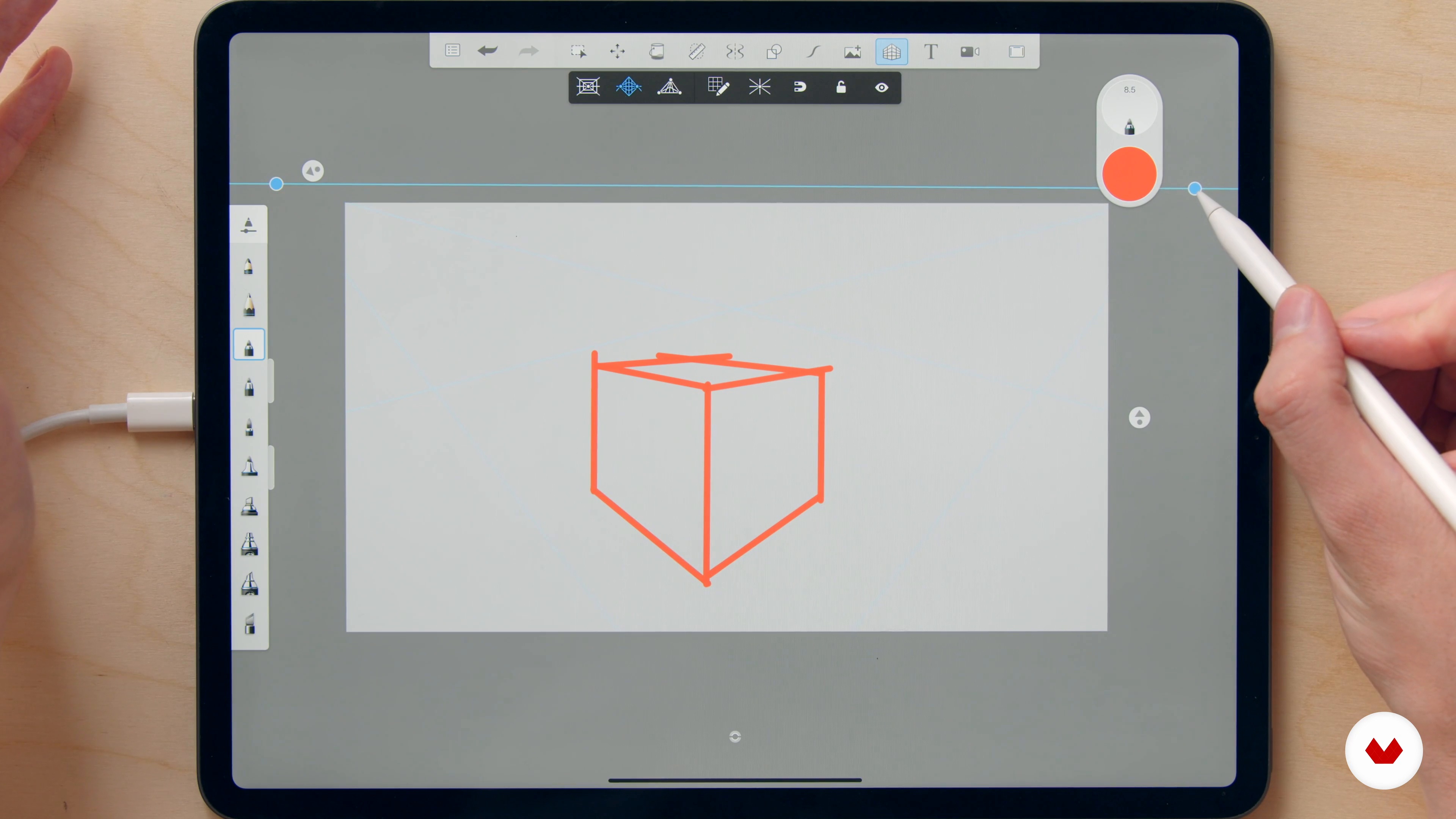The width and height of the screenshot is (1456, 819).
Task: Select the bell-shaped flared brush tip
Action: [249, 466]
